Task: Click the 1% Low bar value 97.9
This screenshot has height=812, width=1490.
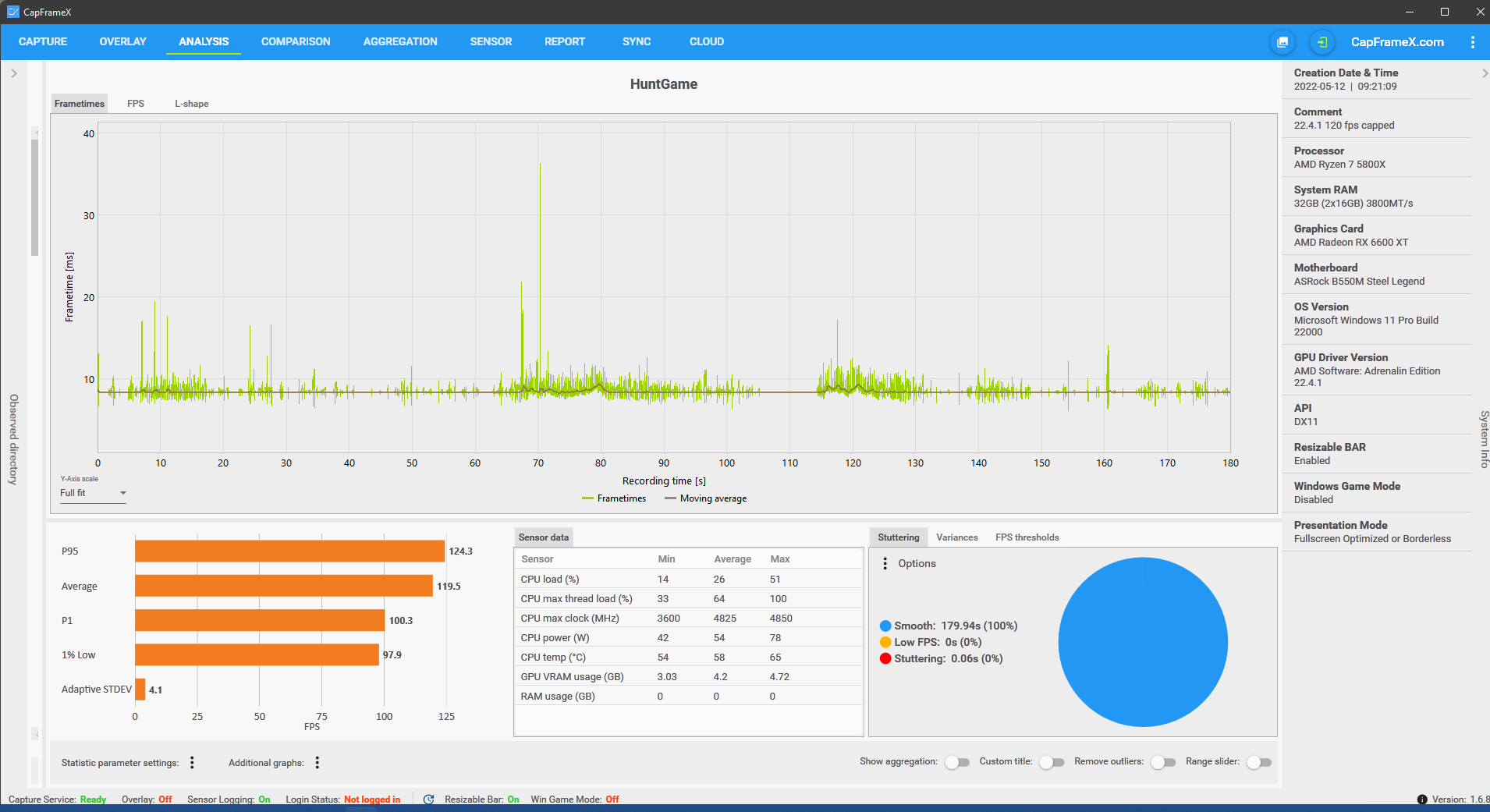Action: click(392, 655)
